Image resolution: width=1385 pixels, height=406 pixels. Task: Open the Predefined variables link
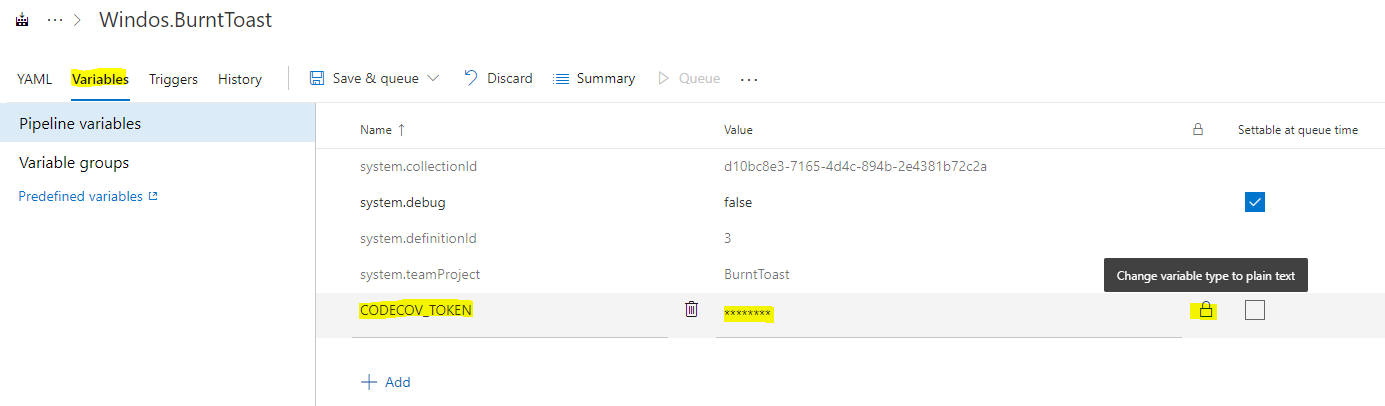pyautogui.click(x=88, y=196)
